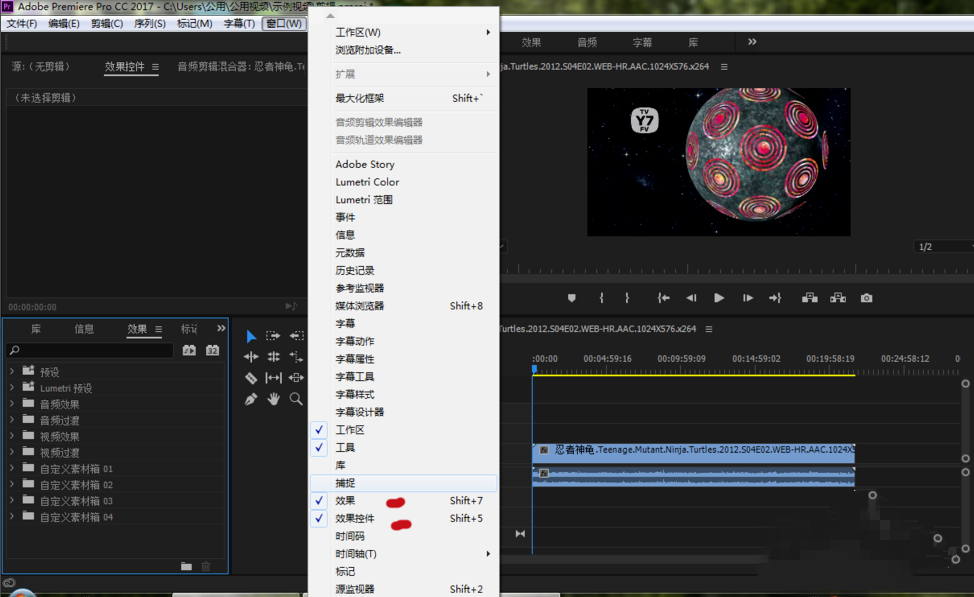Choose the Pen tool
Viewport: 974px width, 597px height.
point(252,397)
